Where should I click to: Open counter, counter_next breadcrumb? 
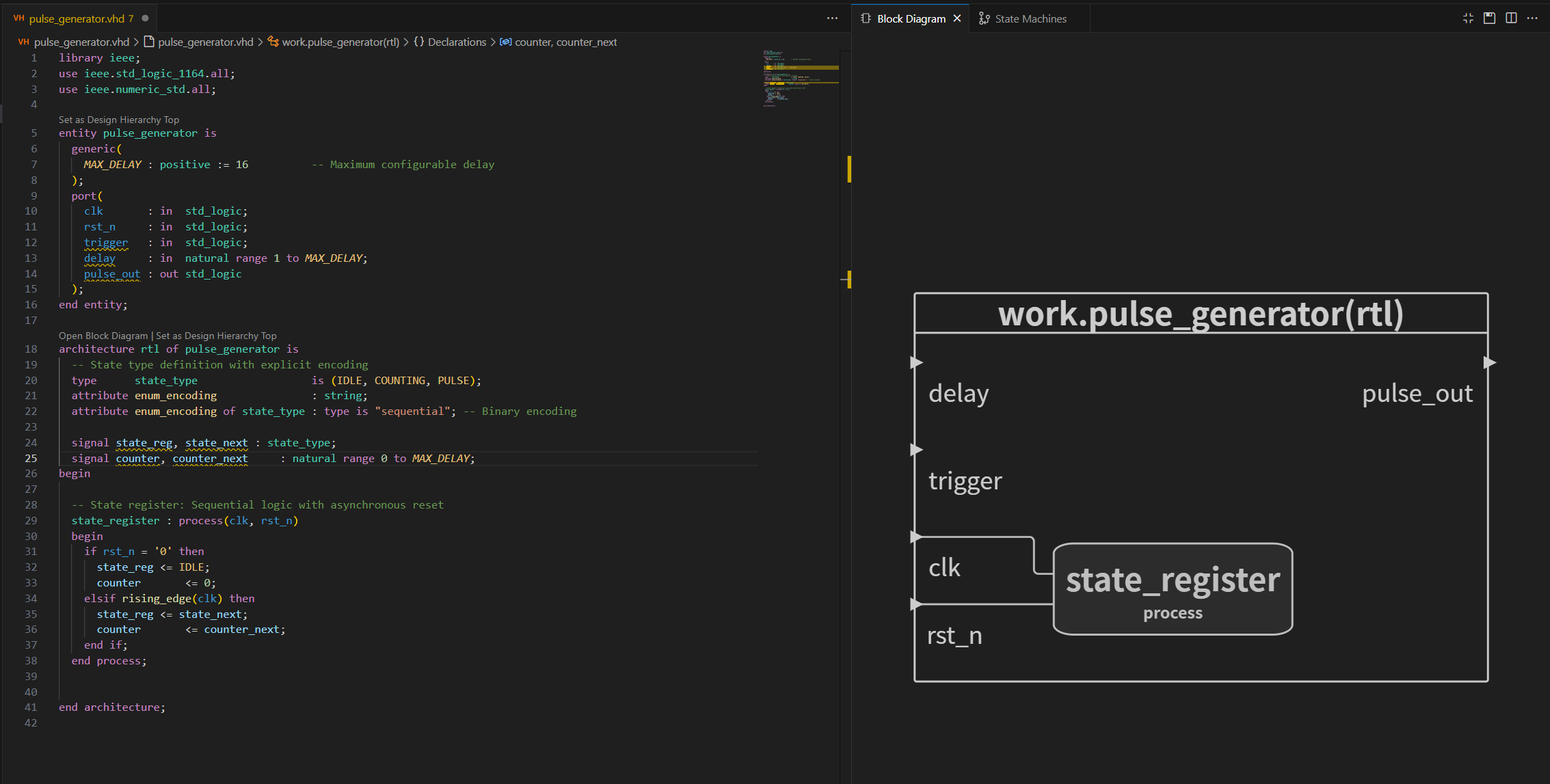[565, 42]
